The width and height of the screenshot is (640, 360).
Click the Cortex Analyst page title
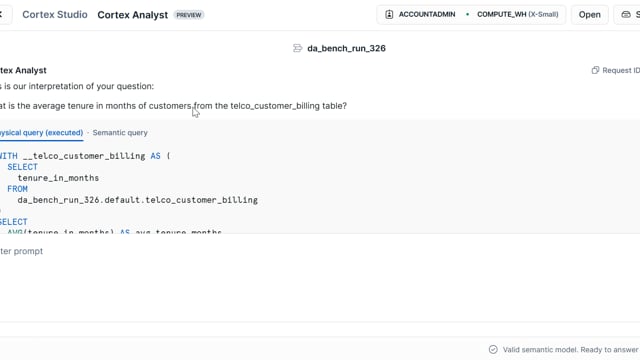pyautogui.click(x=132, y=15)
